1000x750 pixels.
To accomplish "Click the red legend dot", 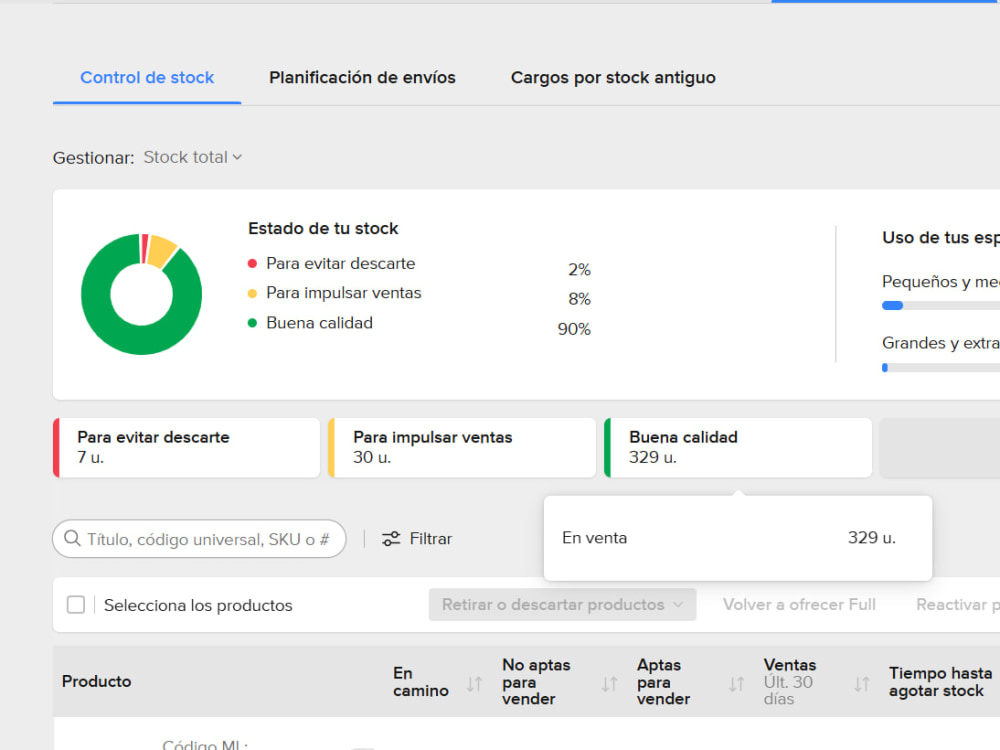I will point(252,263).
